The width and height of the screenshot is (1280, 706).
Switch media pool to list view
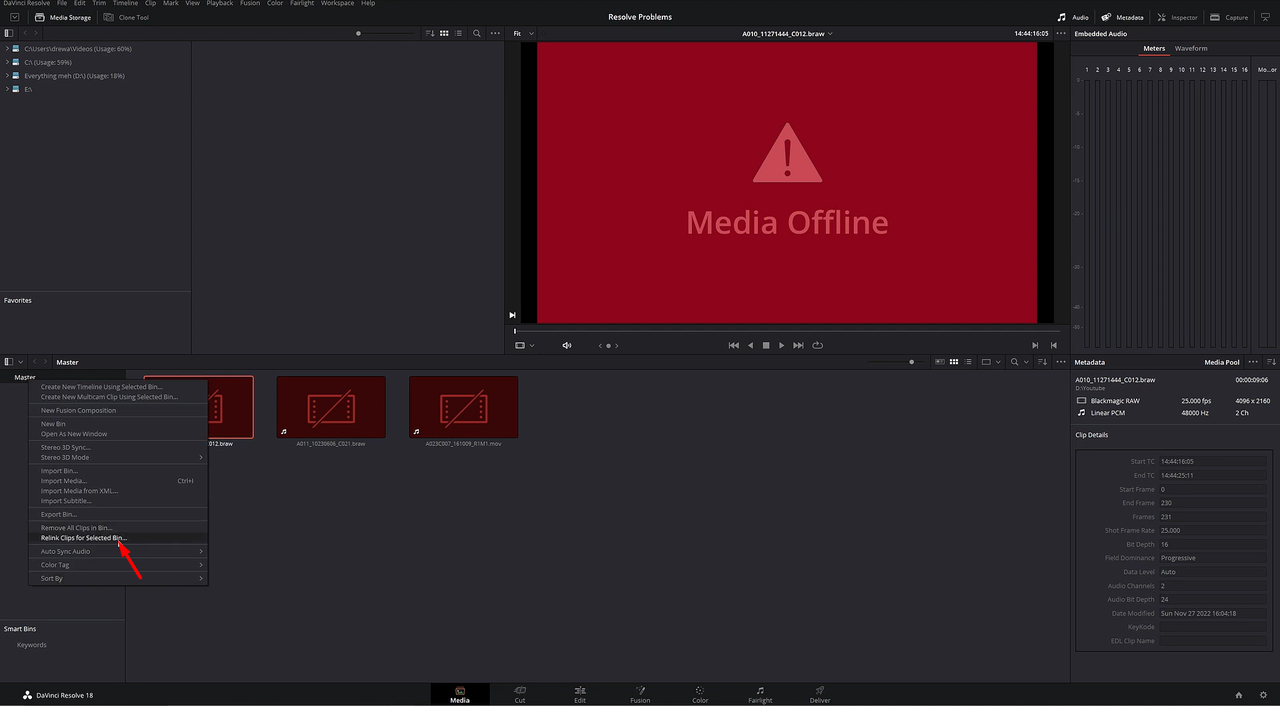pos(967,362)
